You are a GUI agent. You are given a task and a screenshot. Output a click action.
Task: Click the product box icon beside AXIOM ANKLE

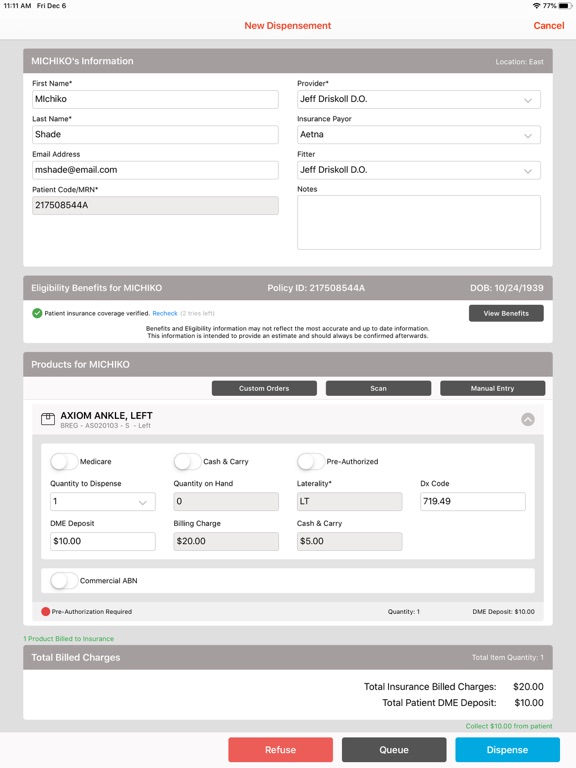(x=48, y=419)
